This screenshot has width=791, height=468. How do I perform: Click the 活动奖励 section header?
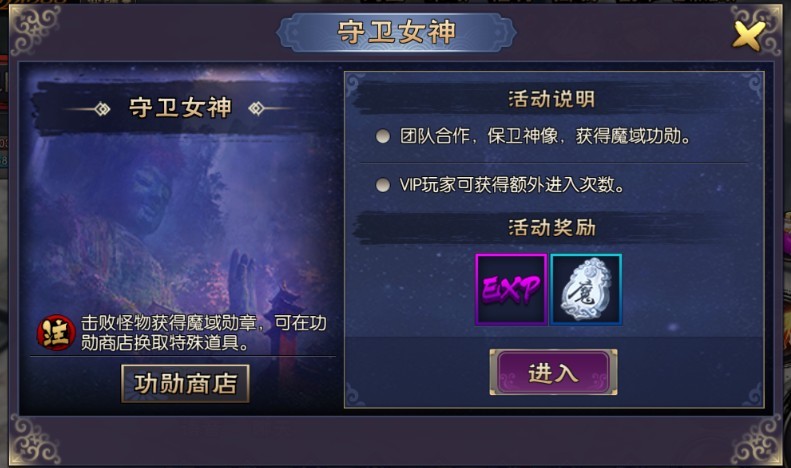[552, 228]
